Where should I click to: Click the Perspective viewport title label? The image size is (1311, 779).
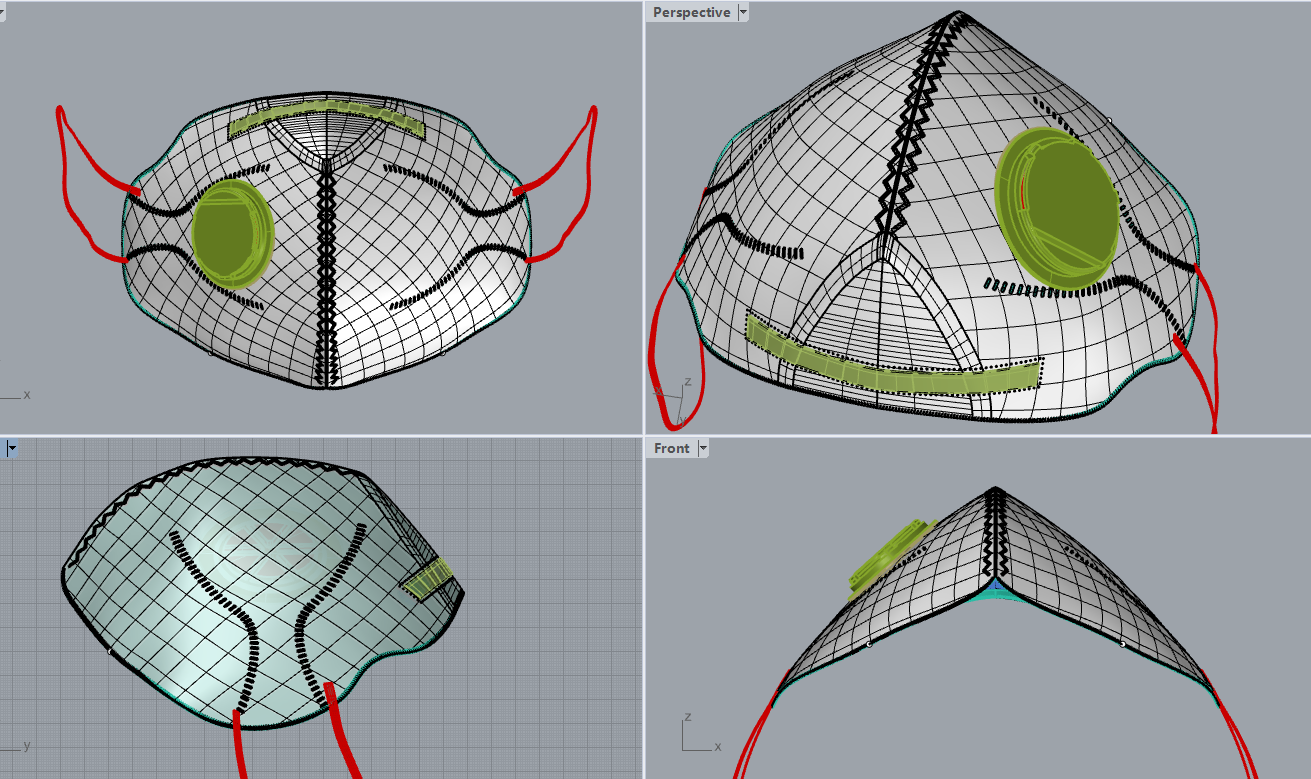(691, 13)
